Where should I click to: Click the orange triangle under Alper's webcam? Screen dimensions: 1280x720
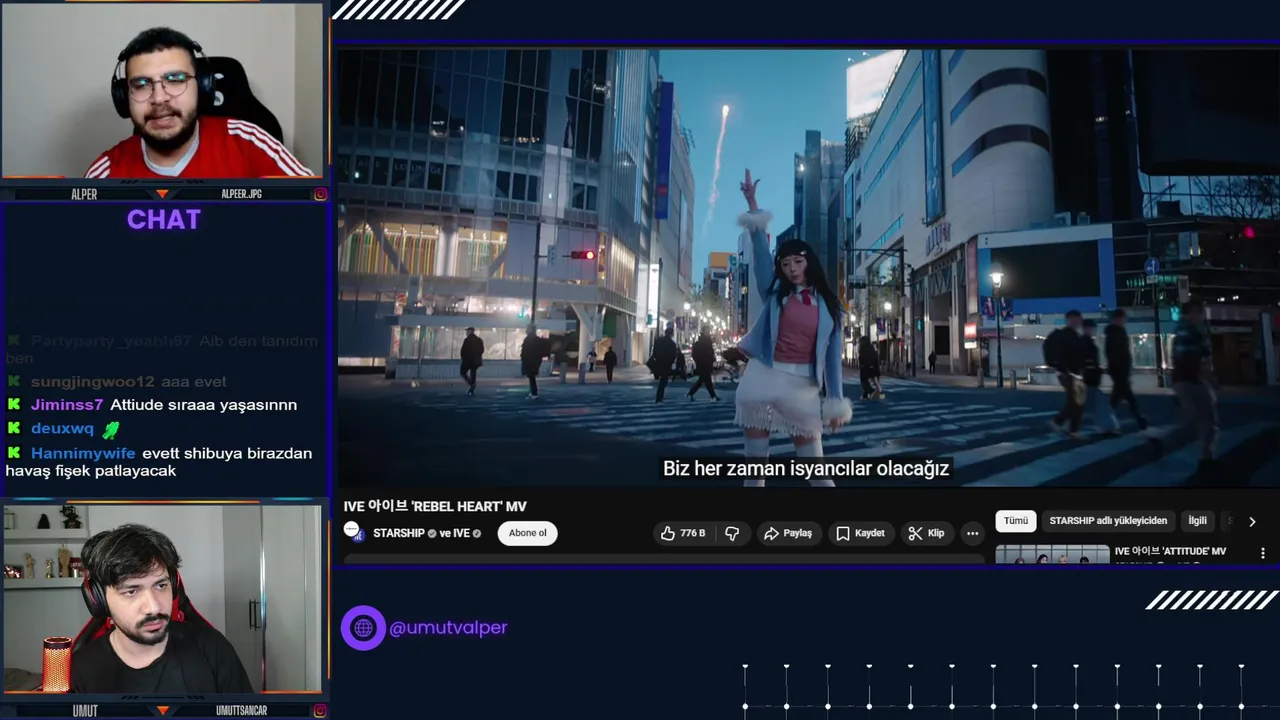(x=162, y=194)
